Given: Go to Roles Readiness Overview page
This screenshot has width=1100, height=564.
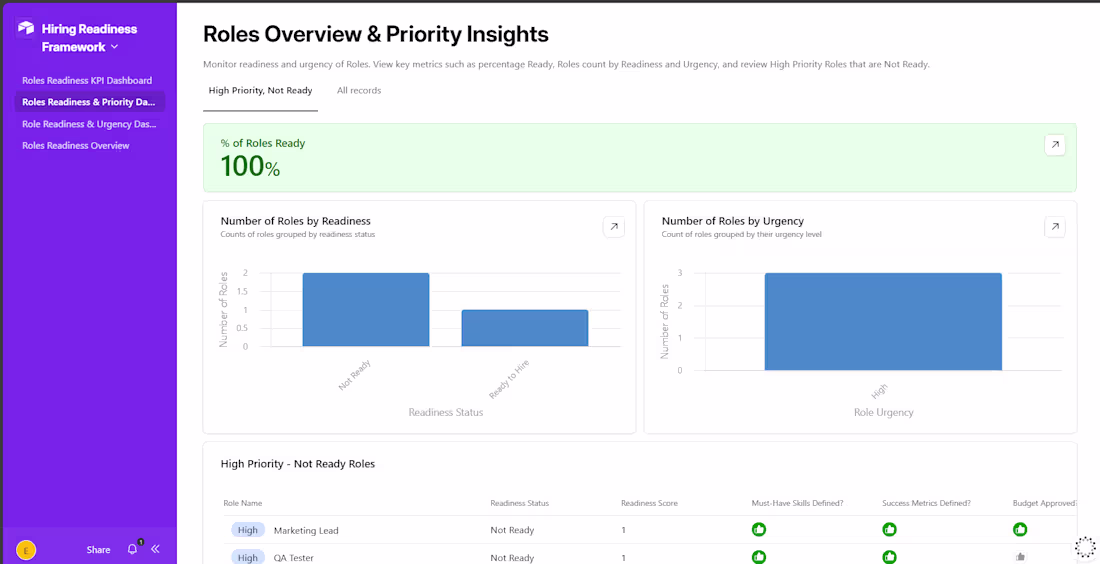Looking at the screenshot, I should coord(76,146).
